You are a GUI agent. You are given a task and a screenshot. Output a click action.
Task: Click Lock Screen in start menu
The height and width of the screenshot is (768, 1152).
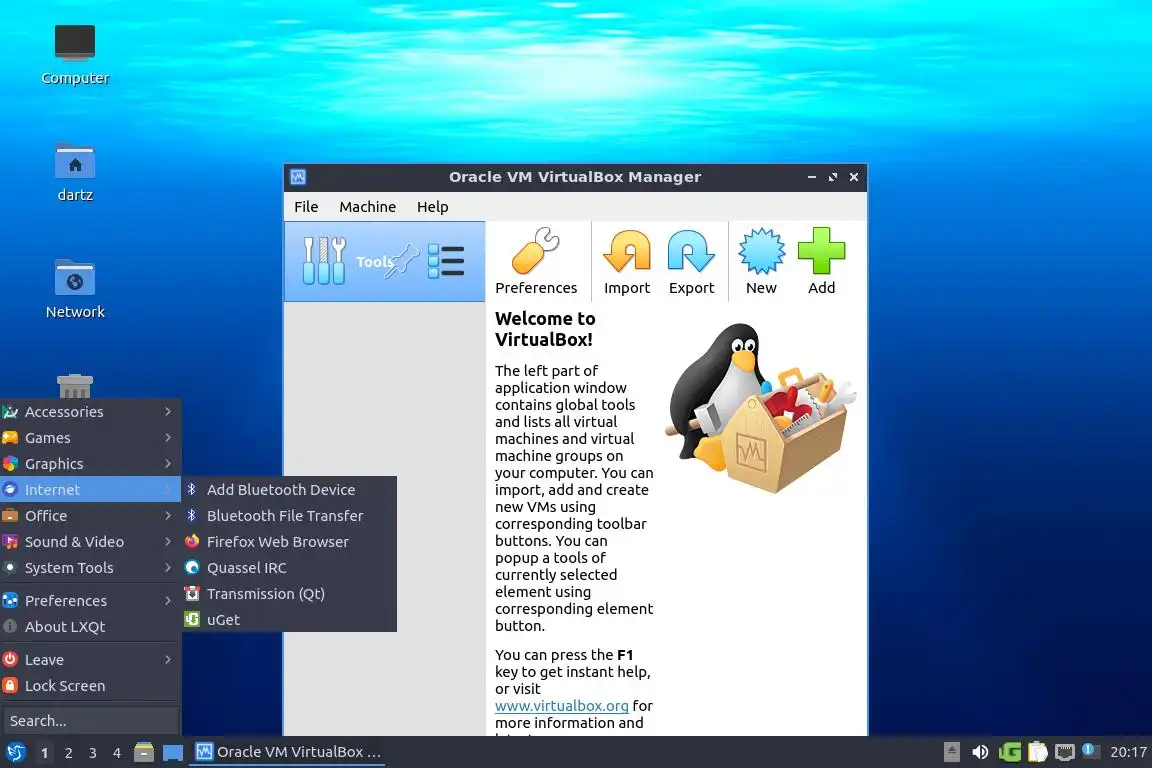pos(90,686)
